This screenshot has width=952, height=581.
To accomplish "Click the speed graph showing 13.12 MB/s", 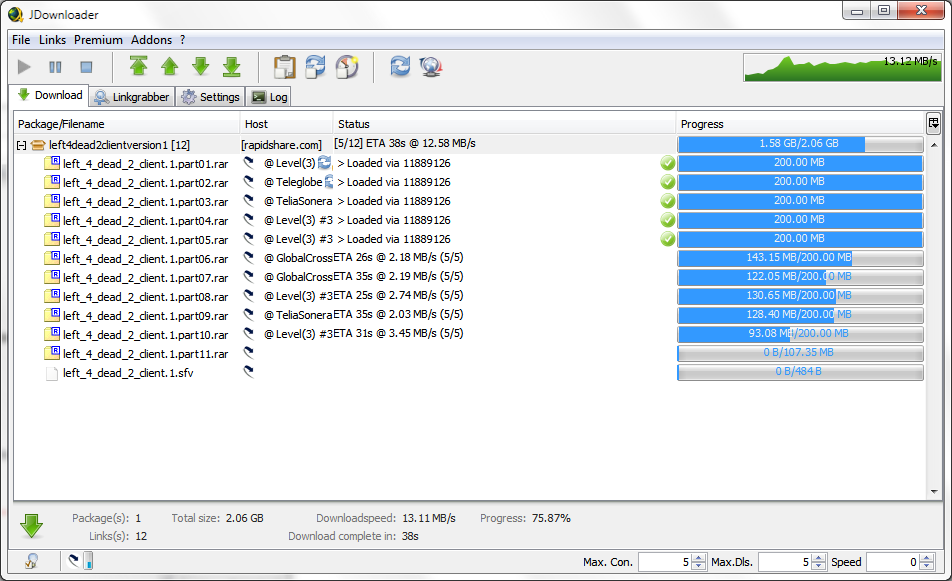I will click(x=842, y=67).
